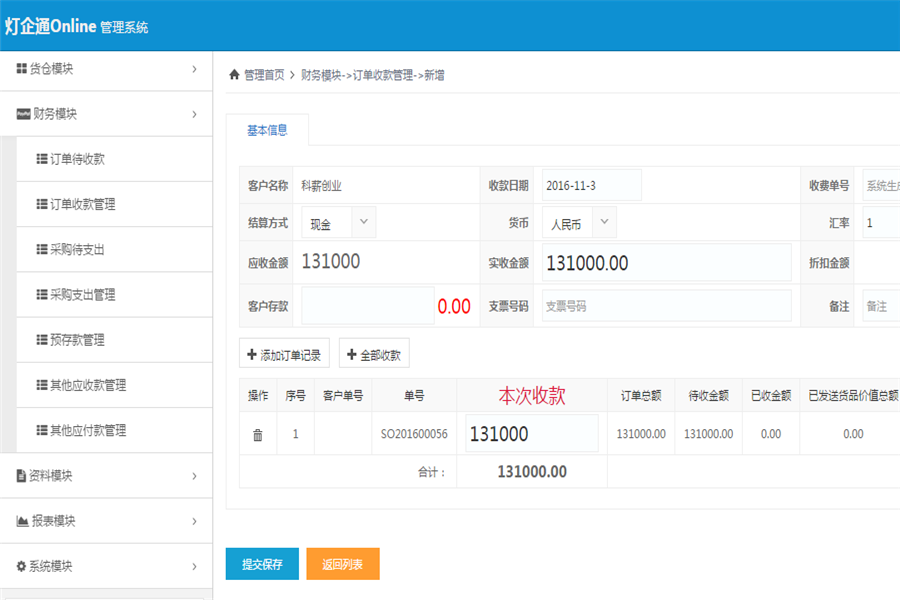Viewport: 900px width, 600px height.
Task: Click the list icon beside 预存款管理
Action: (42, 340)
